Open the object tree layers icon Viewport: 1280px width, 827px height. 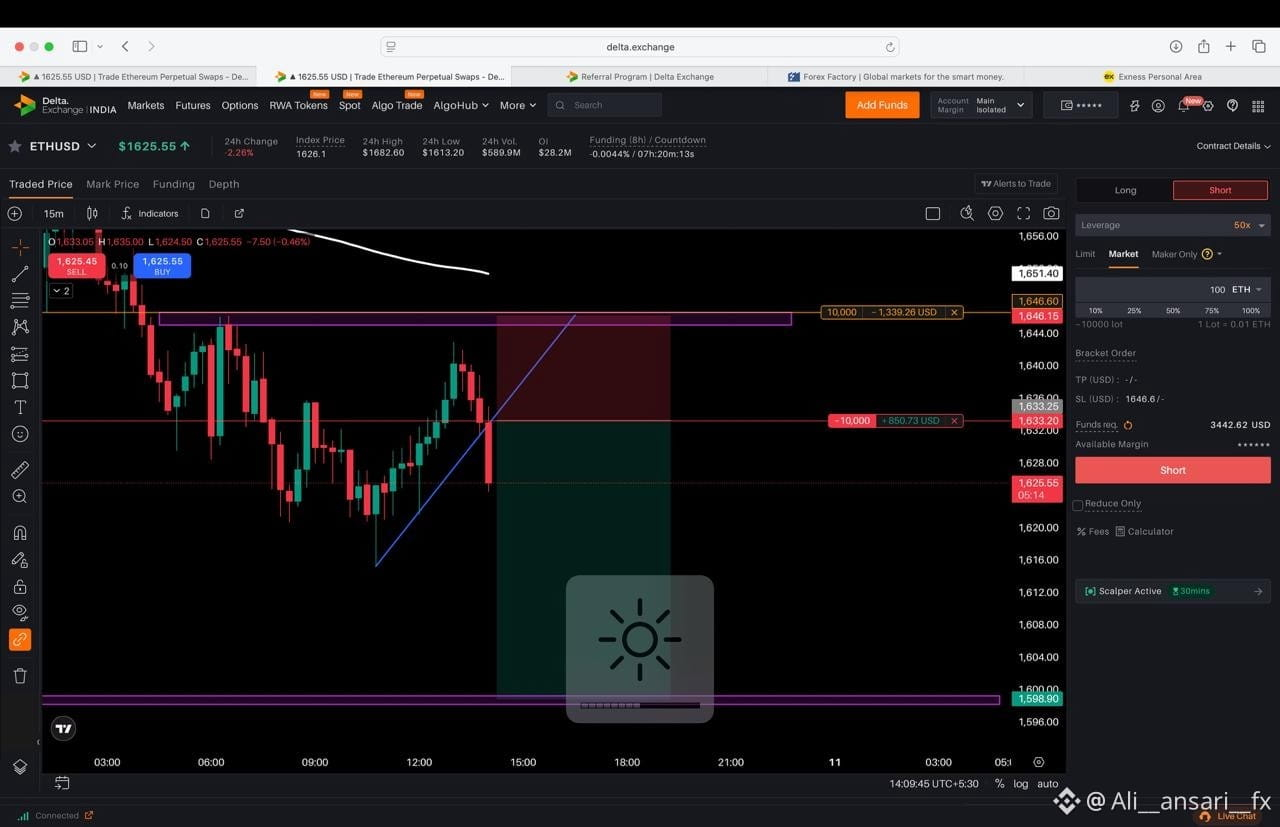click(x=20, y=767)
